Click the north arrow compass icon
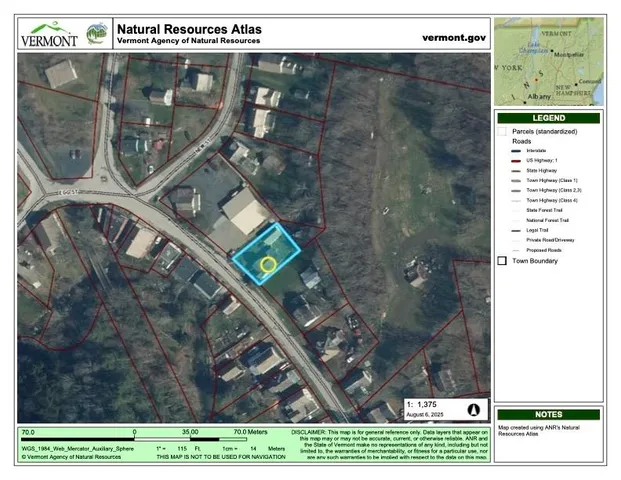This screenshot has width=621, height=480. 474,409
